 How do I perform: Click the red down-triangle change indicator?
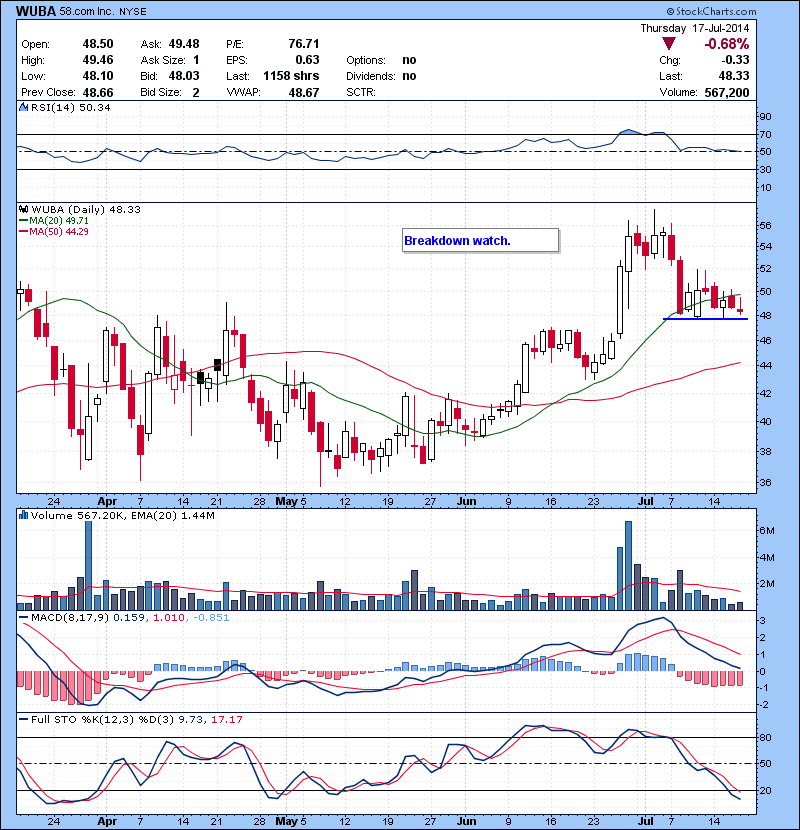click(x=669, y=43)
